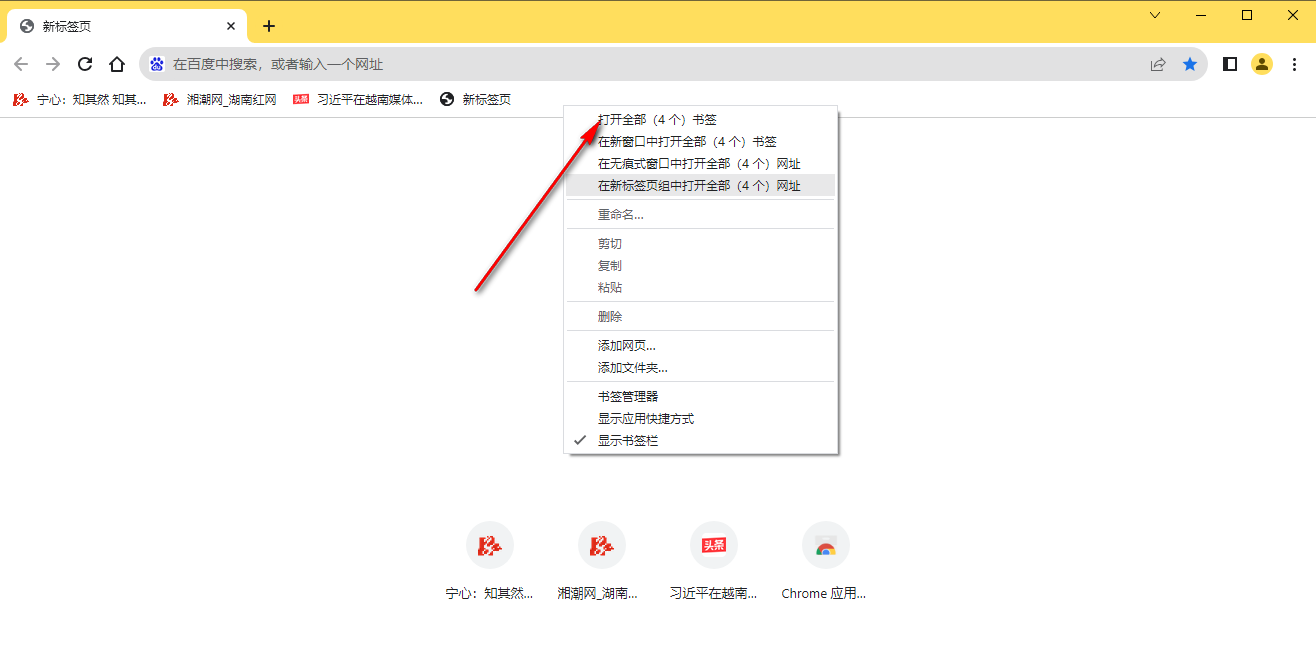Click the blue bookmark star icon
The width and height of the screenshot is (1316, 660).
click(1190, 64)
